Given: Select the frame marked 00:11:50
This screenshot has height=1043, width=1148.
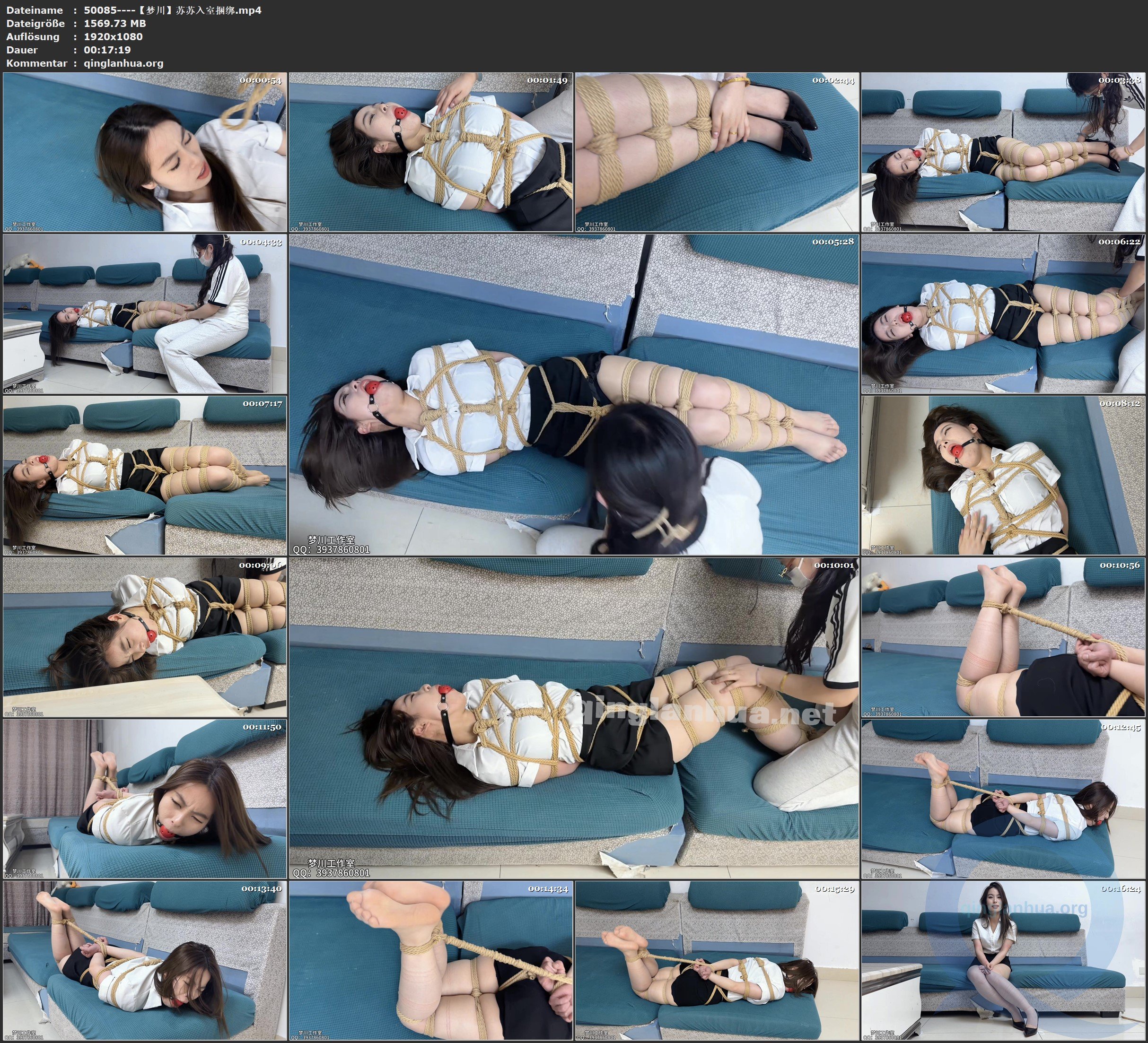Looking at the screenshot, I should [145, 799].
